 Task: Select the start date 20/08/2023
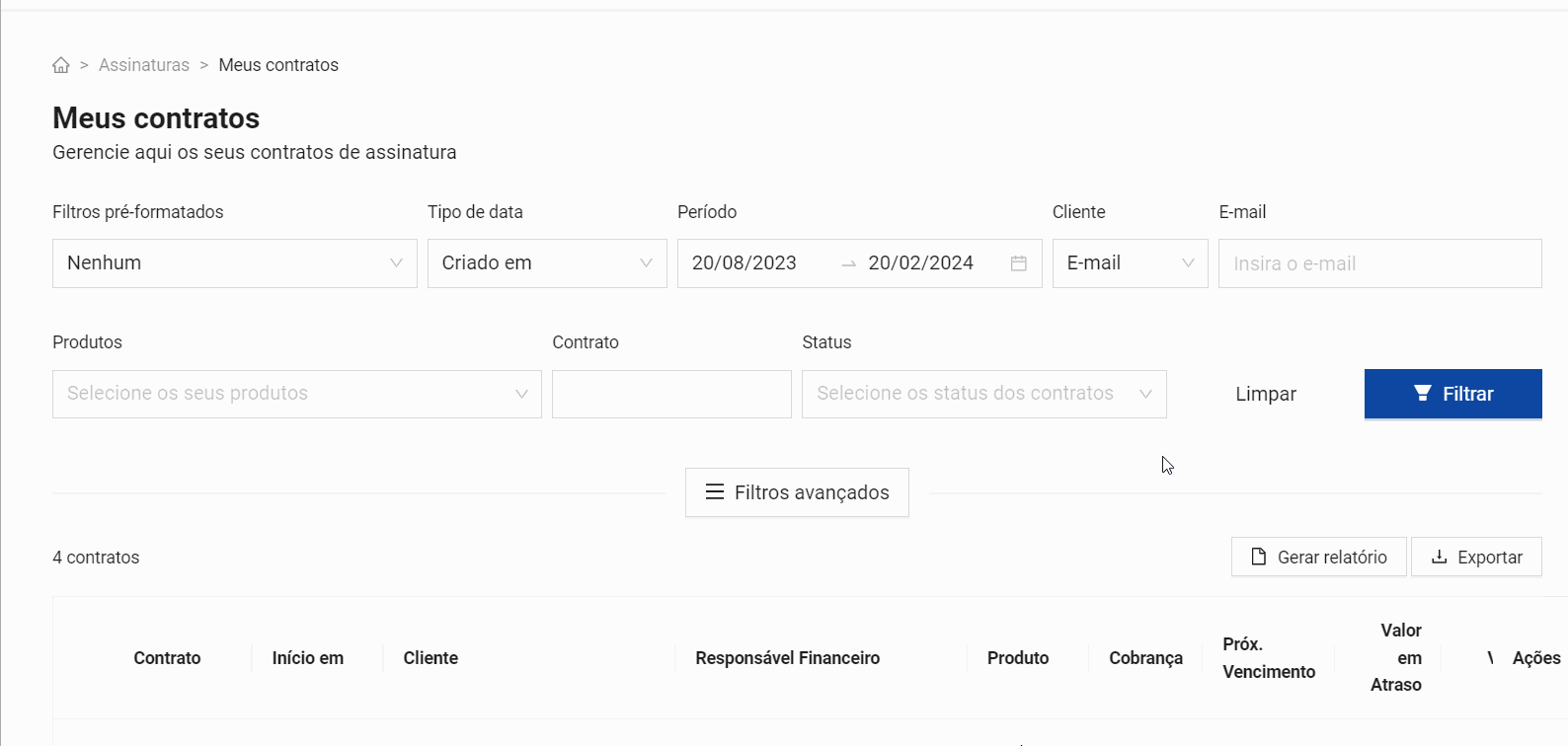click(745, 263)
